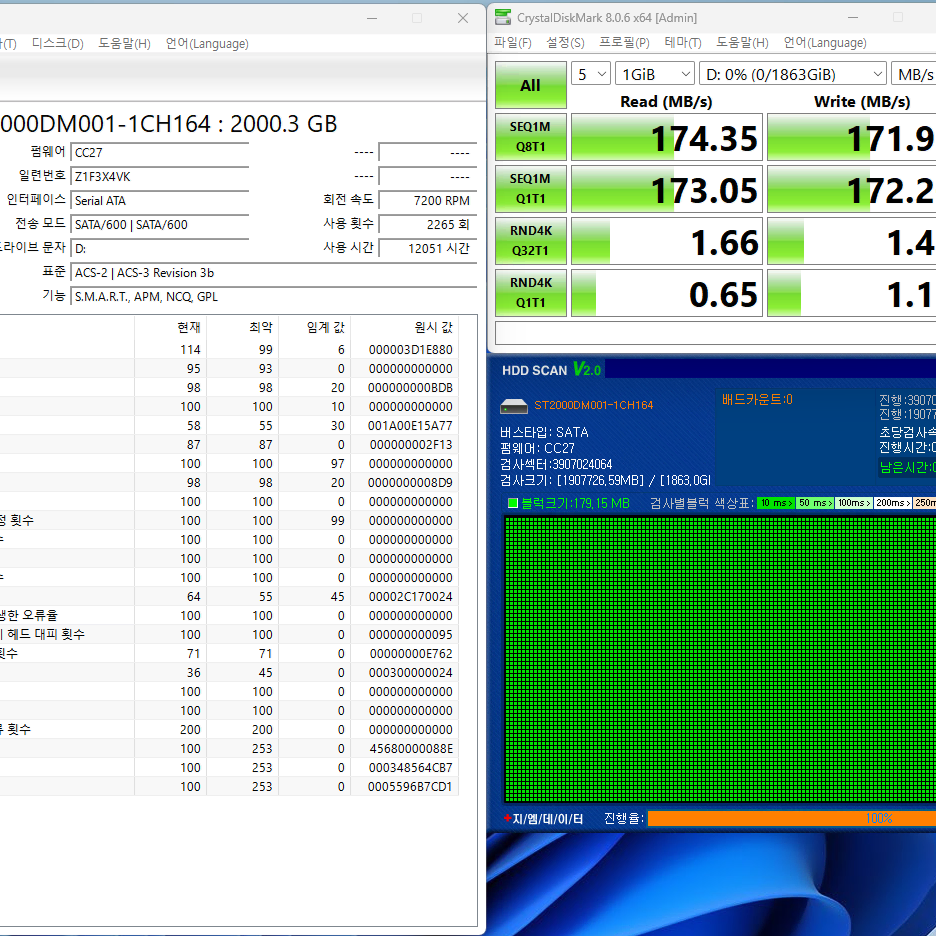Start the RND4K Q1T1 benchmark
936x936 pixels.
click(x=530, y=292)
